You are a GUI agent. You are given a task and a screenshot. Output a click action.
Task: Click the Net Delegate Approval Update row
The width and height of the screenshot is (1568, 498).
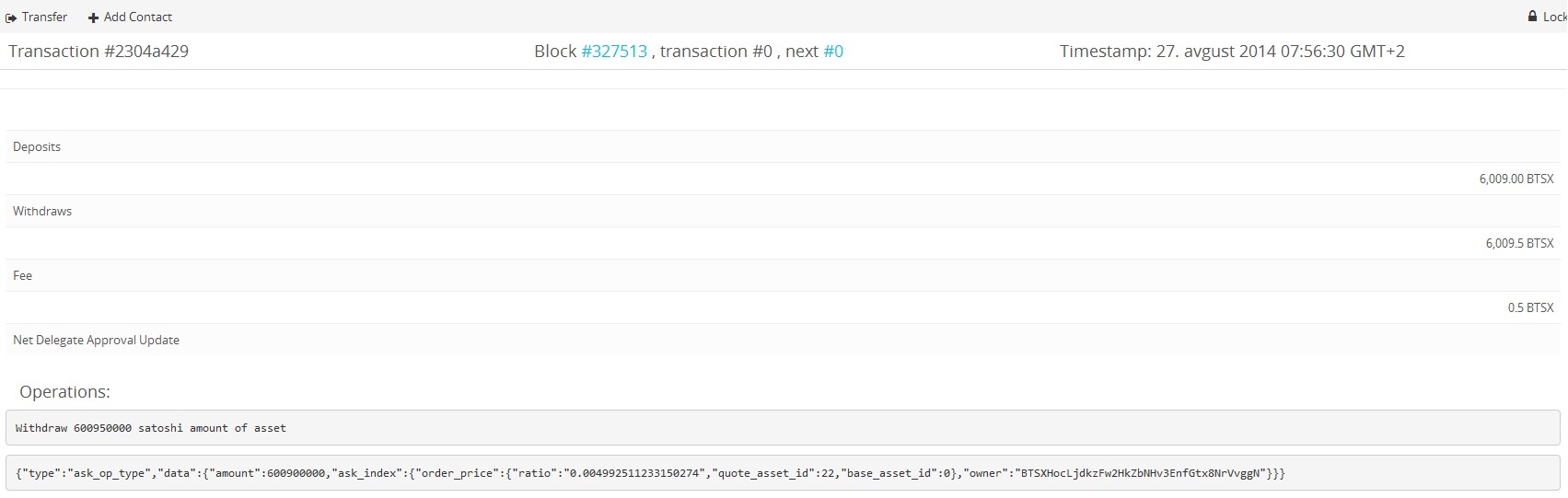(x=96, y=340)
